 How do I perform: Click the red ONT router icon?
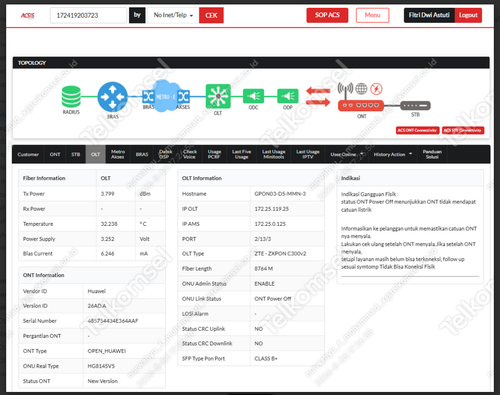pos(361,105)
